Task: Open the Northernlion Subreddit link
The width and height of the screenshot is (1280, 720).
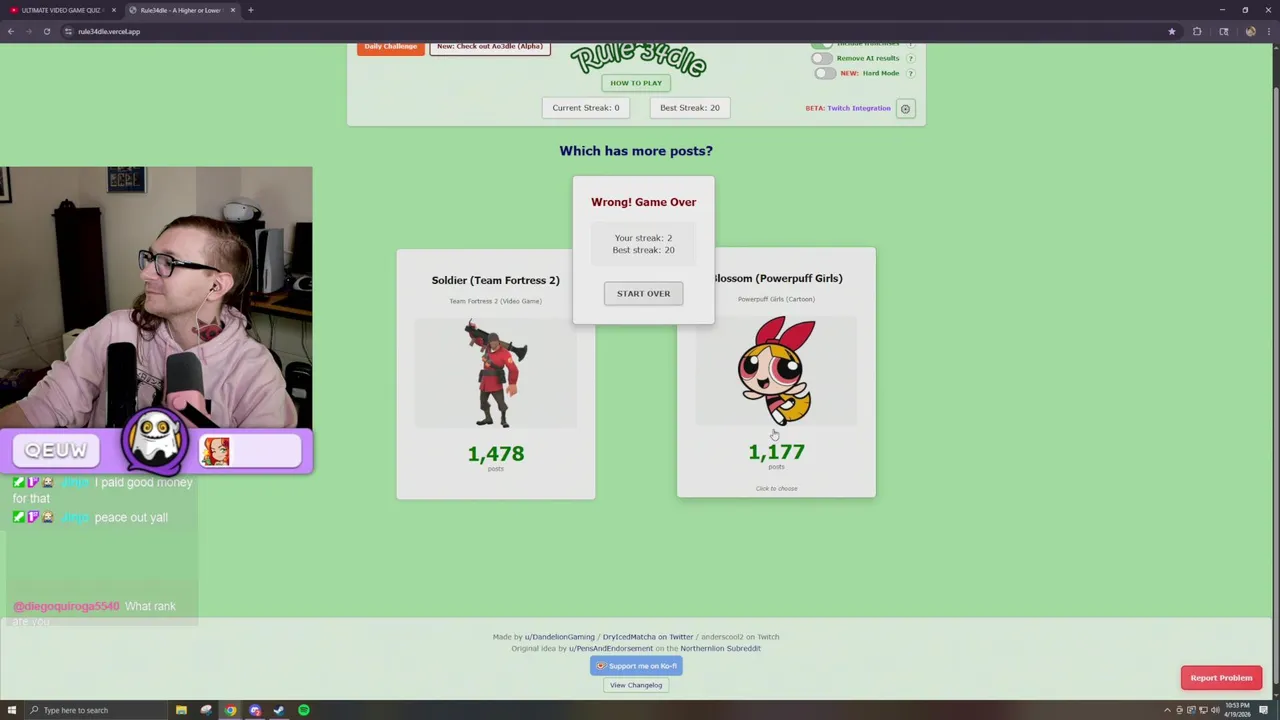Action: pos(720,648)
